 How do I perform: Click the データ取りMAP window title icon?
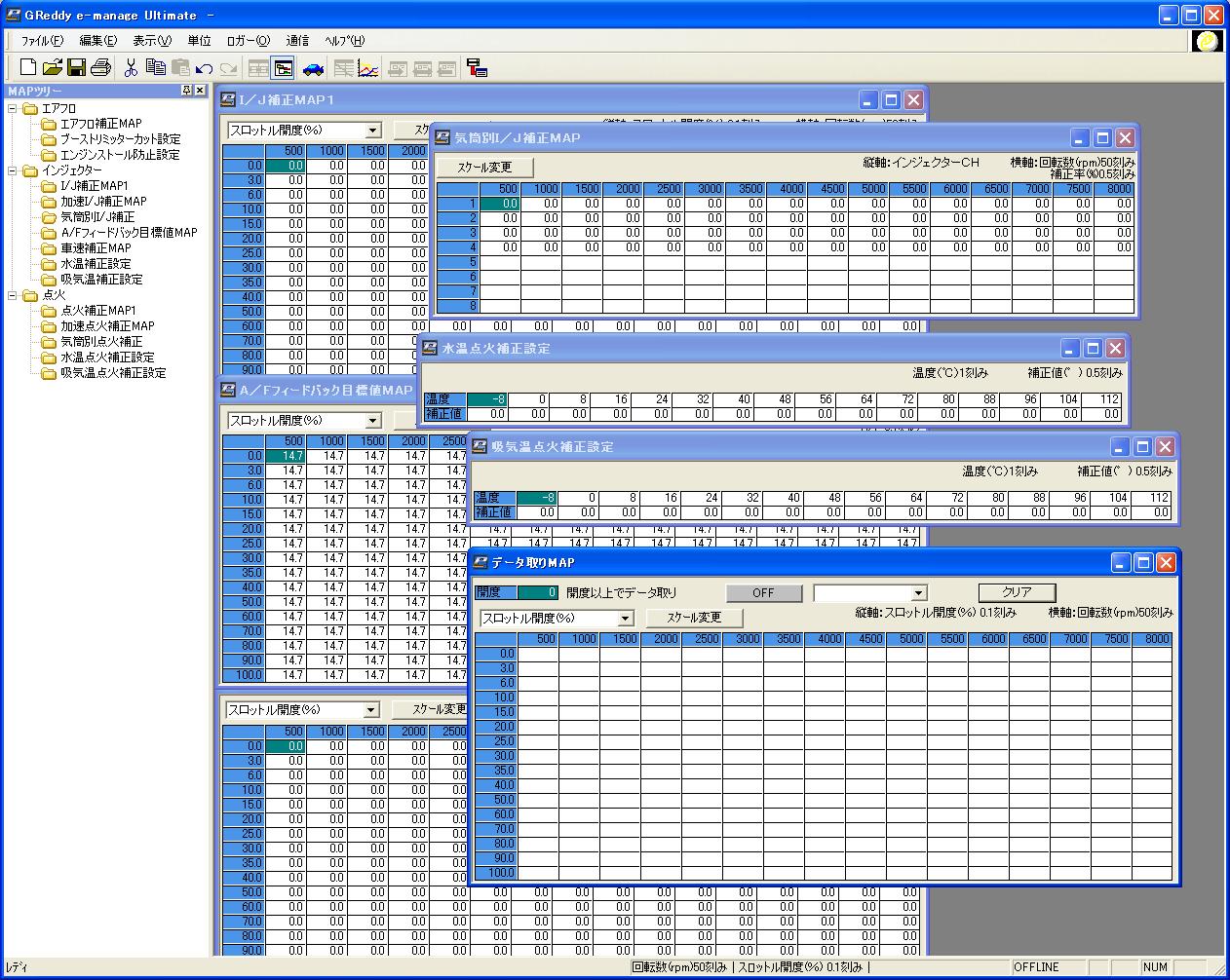pyautogui.click(x=479, y=562)
